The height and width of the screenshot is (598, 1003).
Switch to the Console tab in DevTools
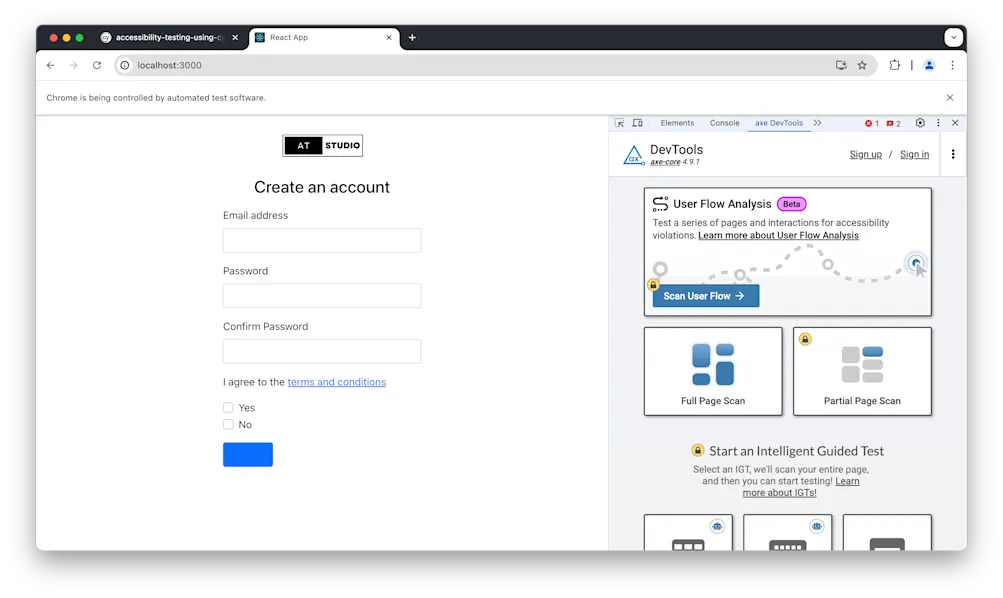coord(724,123)
